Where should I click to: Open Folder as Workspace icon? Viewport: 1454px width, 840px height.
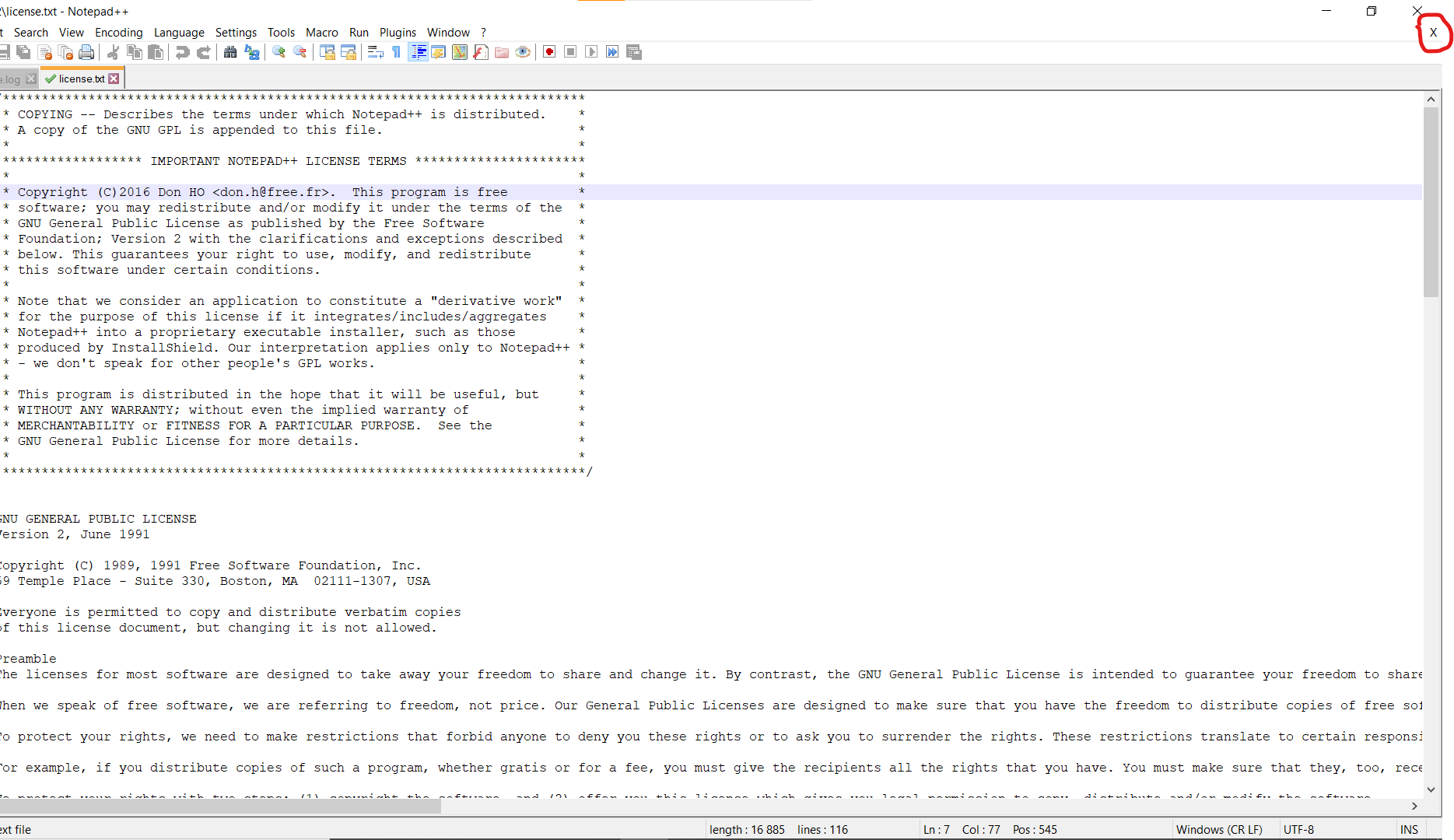502,52
